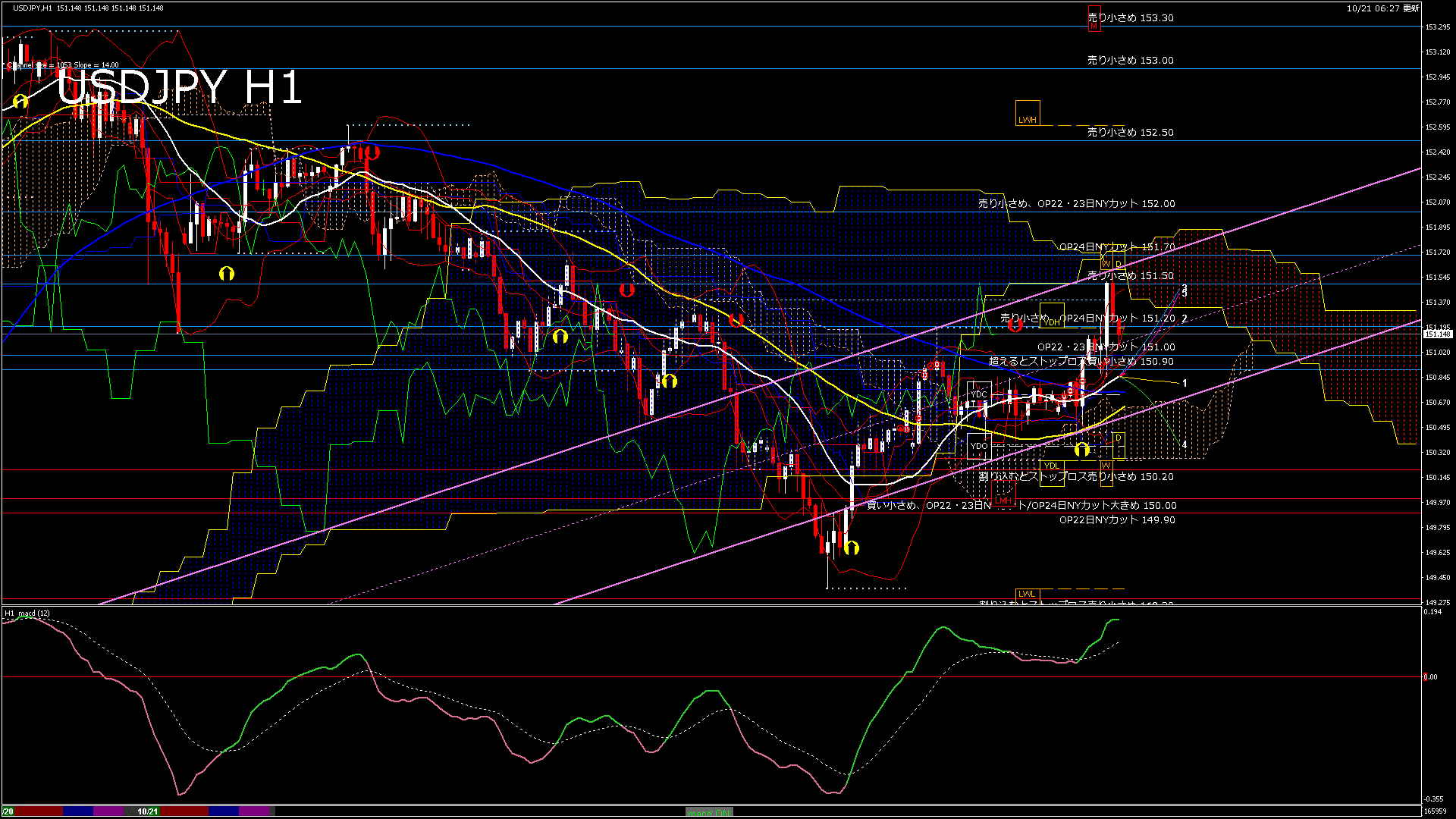This screenshot has height=819, width=1456.
Task: Click the 売り小さめ 152.50 level label
Action: tap(1130, 132)
